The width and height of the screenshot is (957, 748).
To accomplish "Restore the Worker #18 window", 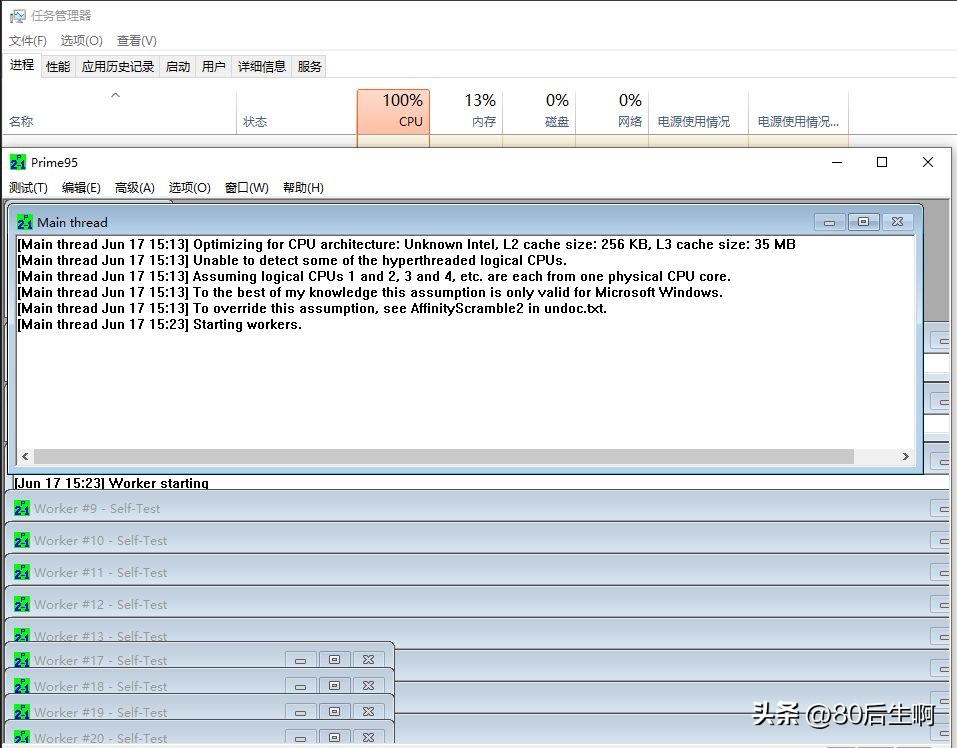I will (x=334, y=686).
